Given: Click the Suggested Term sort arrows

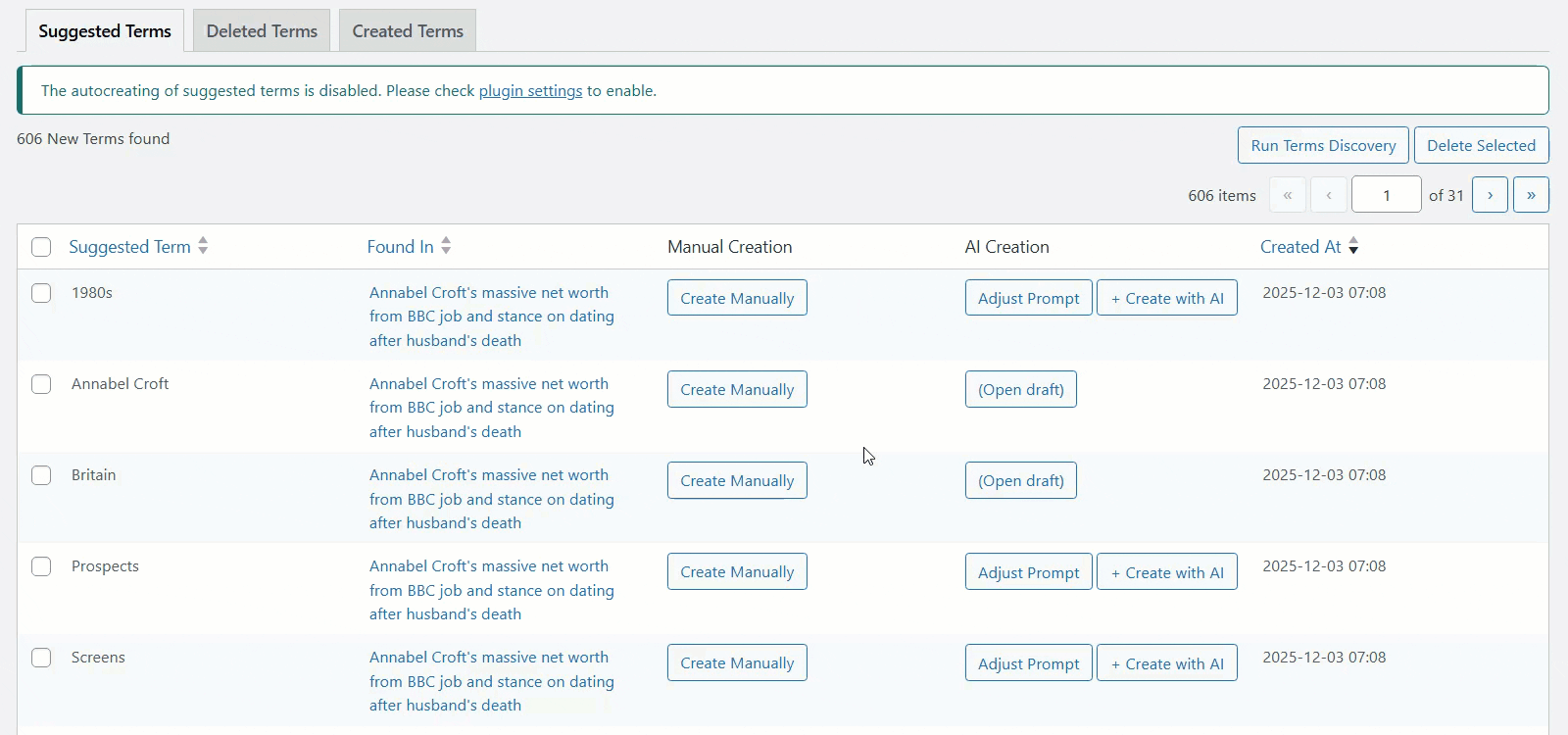Looking at the screenshot, I should pos(203,246).
